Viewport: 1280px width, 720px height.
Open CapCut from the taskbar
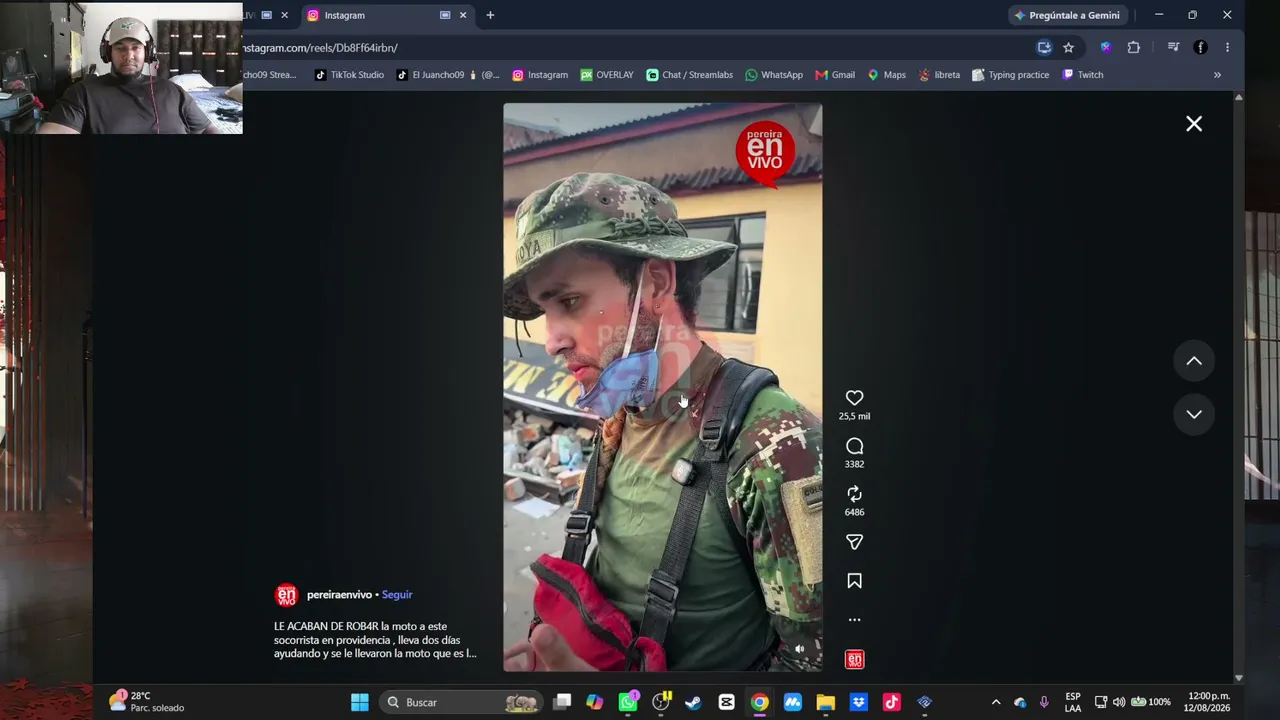727,702
